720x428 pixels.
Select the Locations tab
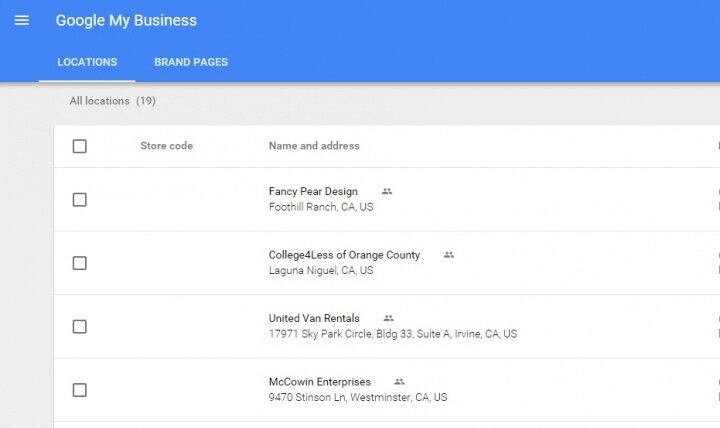(87, 62)
